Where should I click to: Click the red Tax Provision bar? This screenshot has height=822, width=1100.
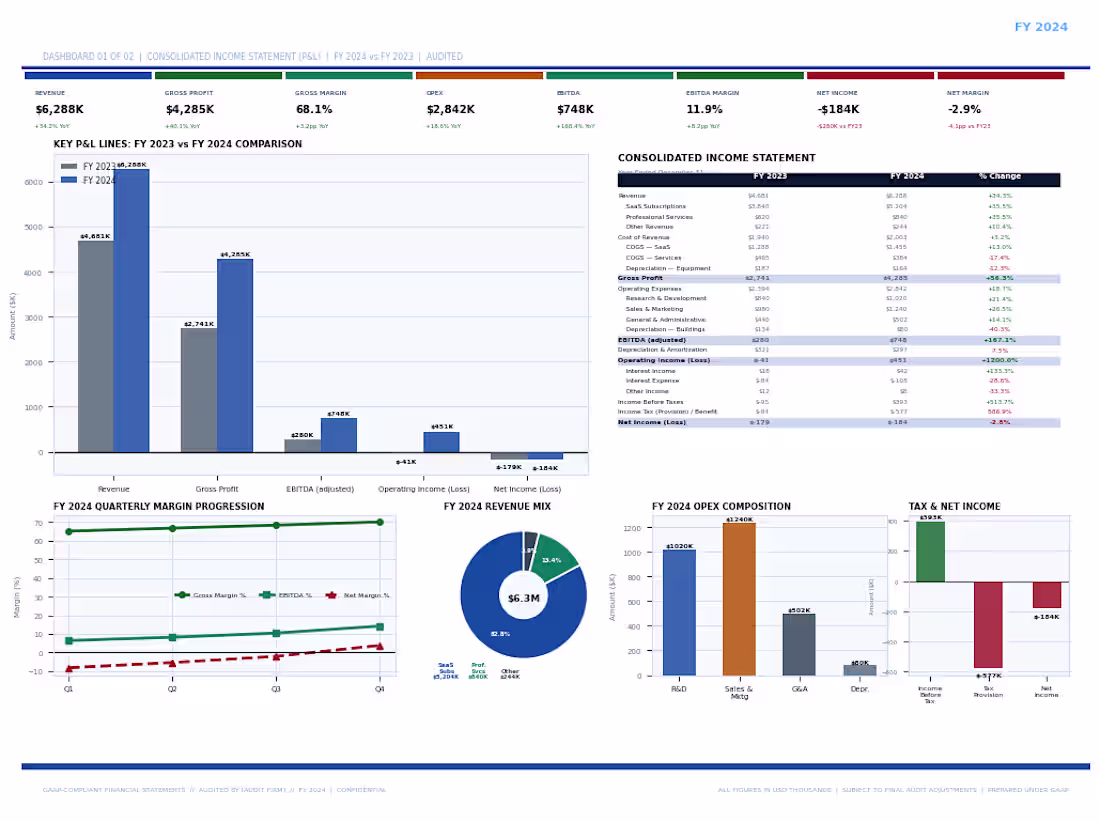coord(988,625)
